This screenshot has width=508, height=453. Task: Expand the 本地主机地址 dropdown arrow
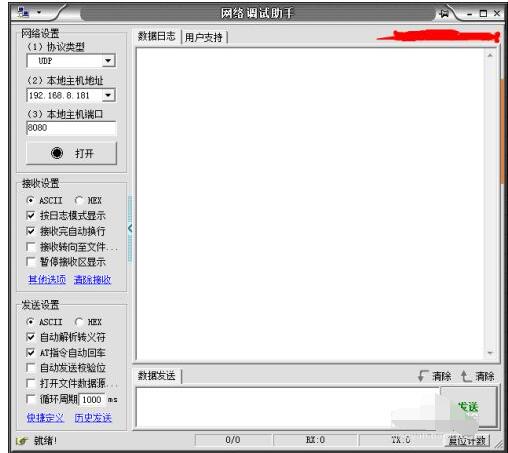[x=108, y=95]
